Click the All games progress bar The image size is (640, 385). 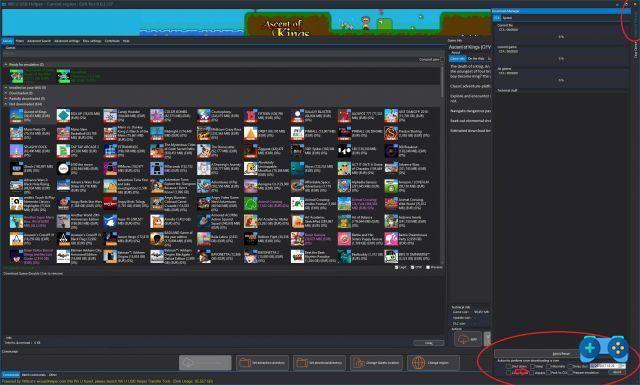pyautogui.click(x=561, y=80)
